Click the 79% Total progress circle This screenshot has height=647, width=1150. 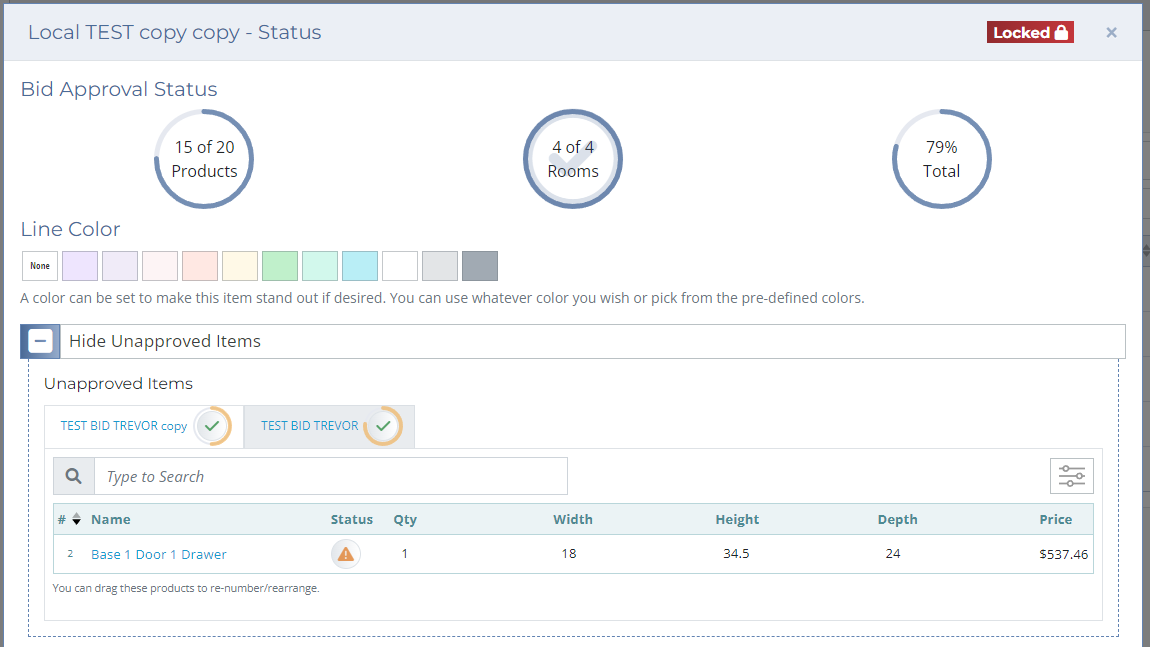[x=942, y=159]
